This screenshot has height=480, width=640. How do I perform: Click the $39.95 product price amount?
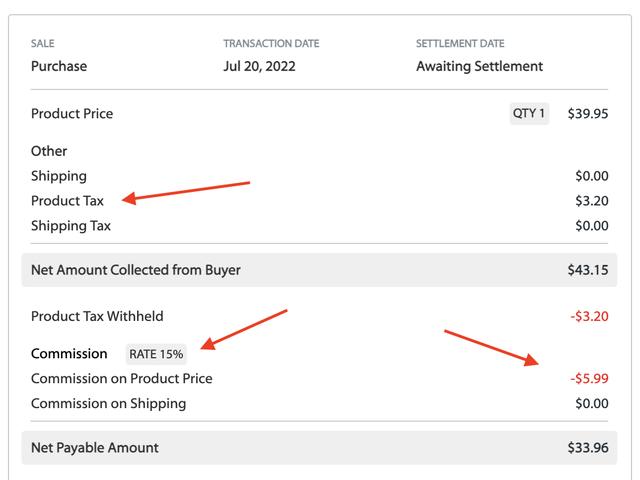(588, 113)
